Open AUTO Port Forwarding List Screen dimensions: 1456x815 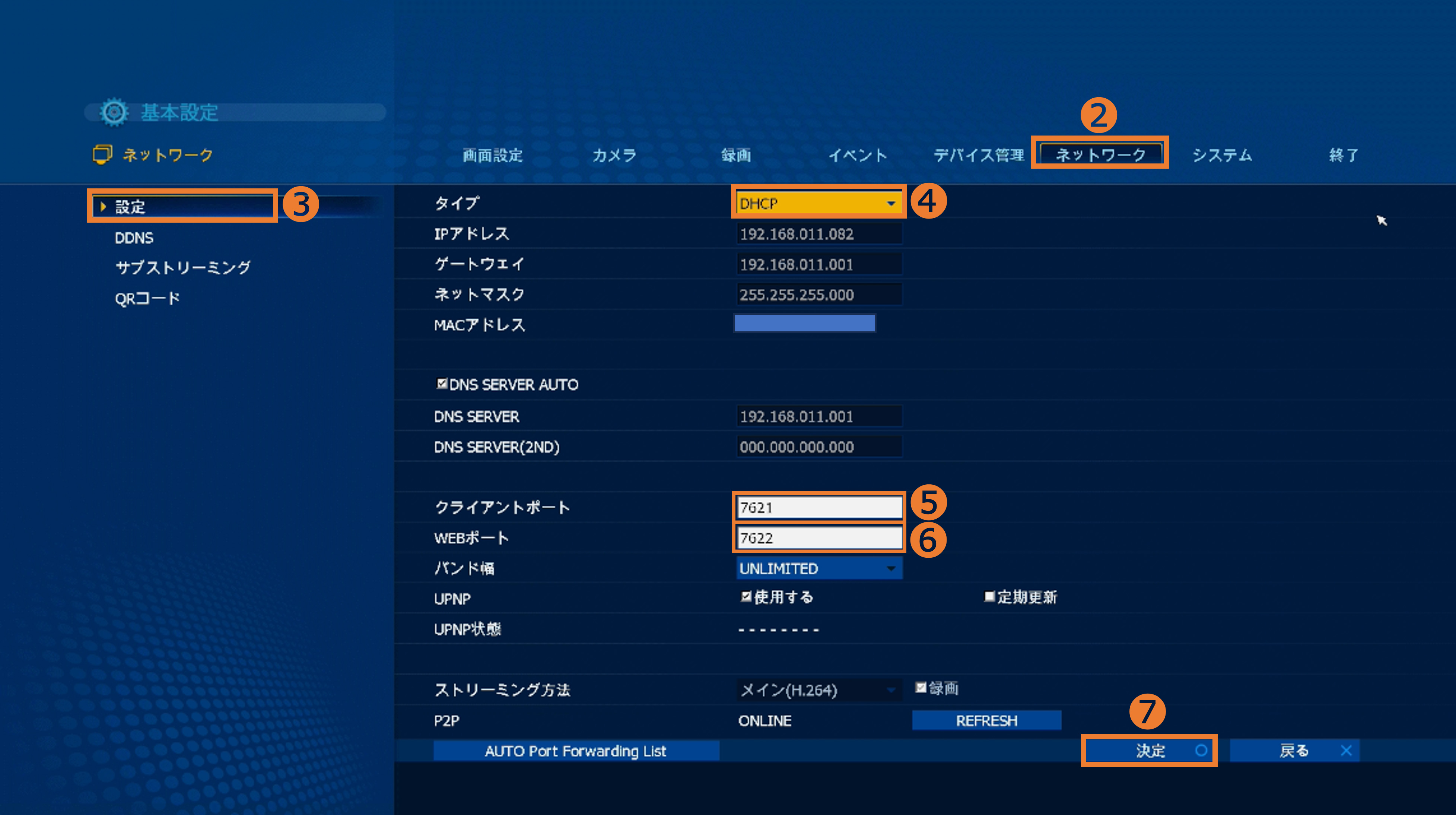[575, 751]
